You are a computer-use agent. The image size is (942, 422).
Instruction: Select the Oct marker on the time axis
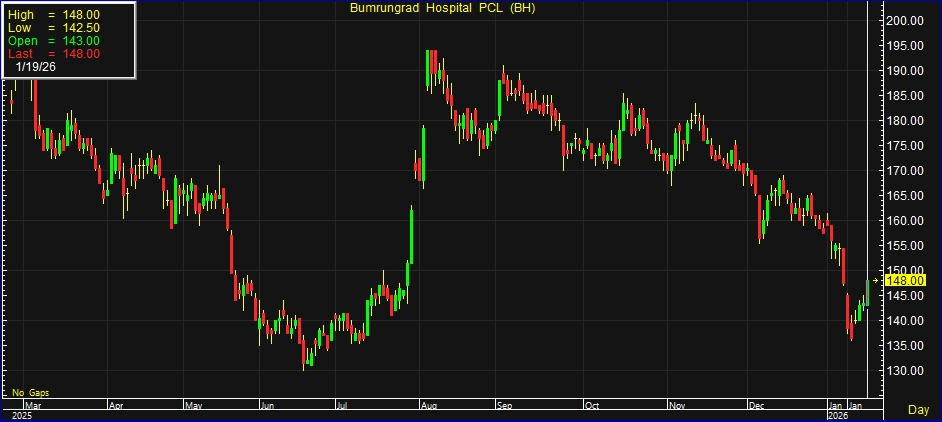(593, 407)
